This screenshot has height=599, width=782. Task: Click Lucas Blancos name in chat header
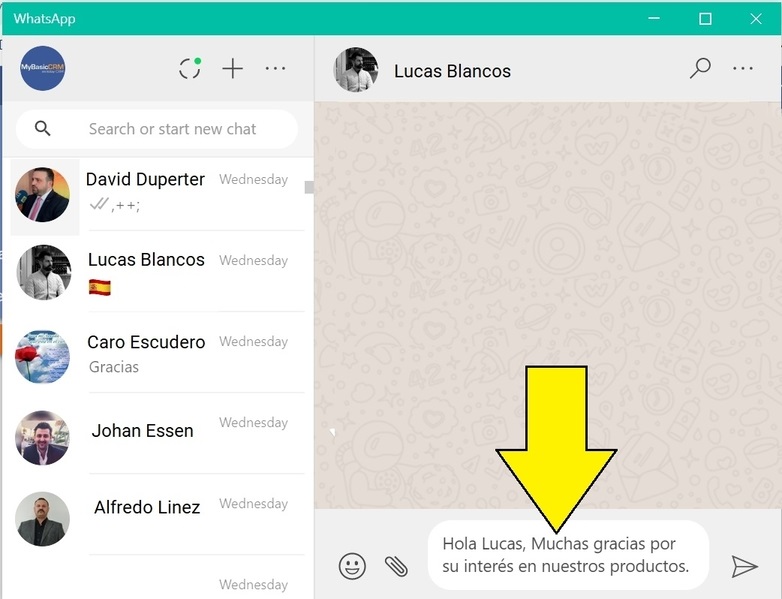click(x=452, y=71)
